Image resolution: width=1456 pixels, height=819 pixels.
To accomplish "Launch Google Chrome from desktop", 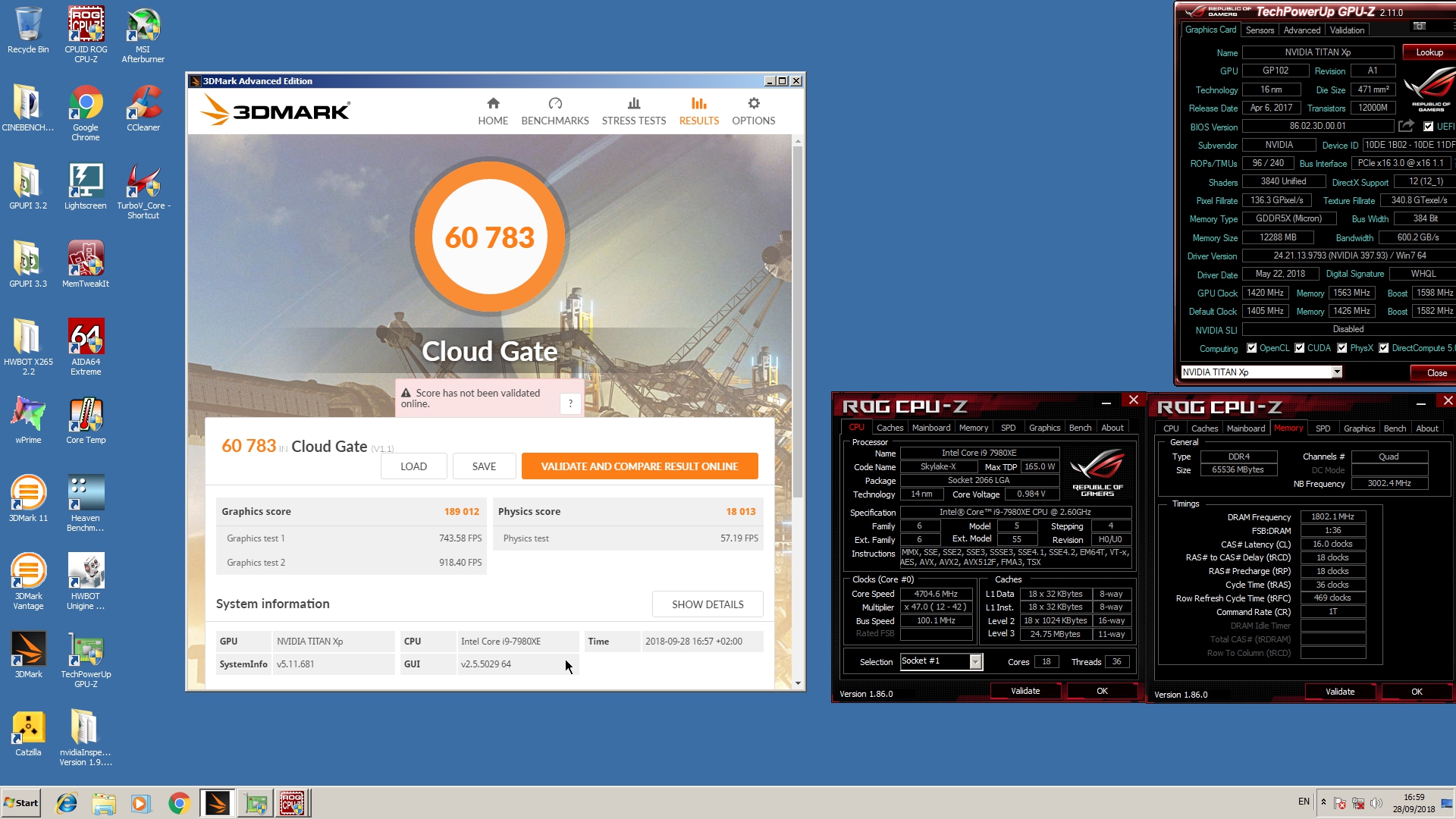I will click(x=86, y=112).
